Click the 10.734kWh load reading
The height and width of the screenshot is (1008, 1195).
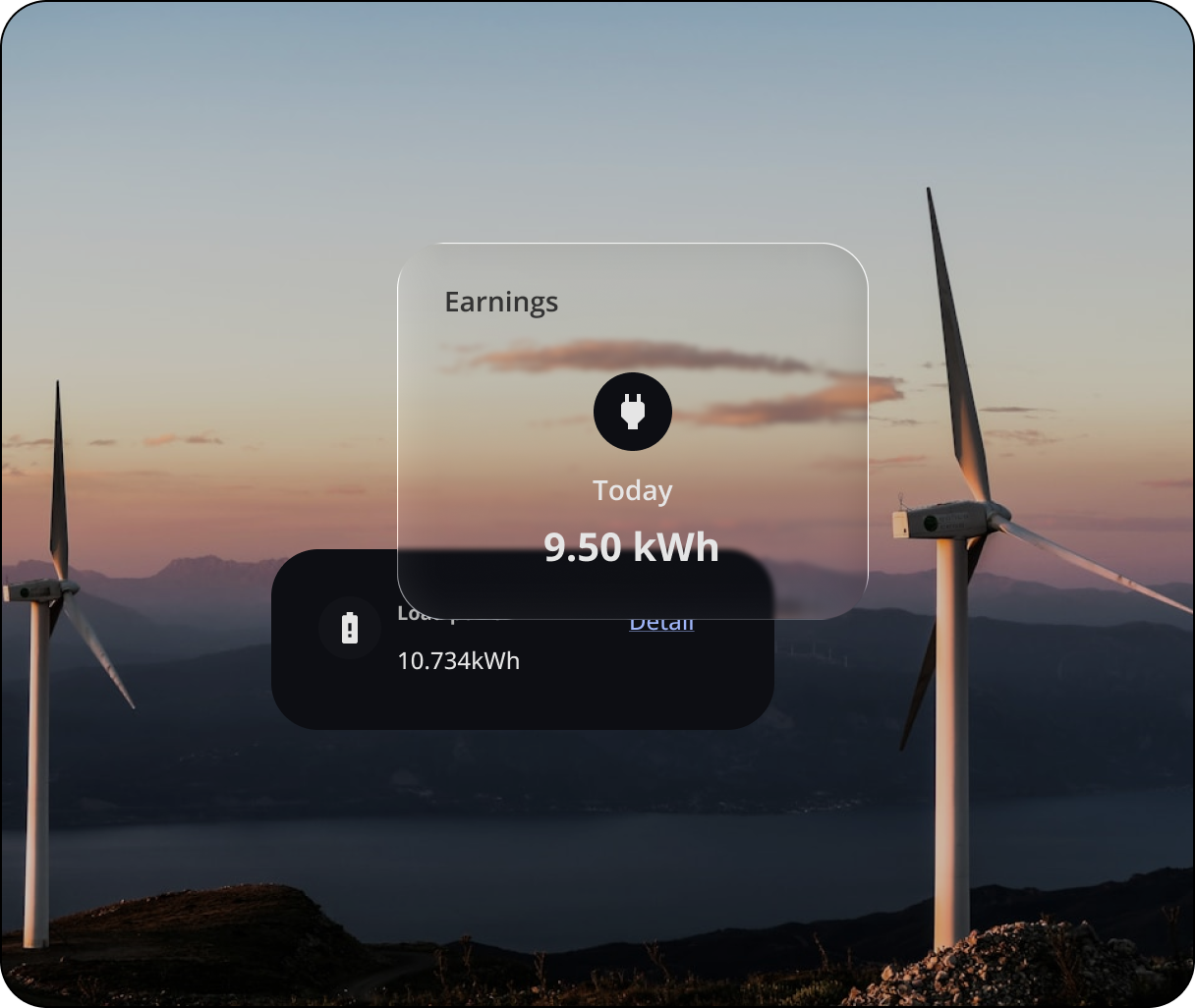[459, 661]
